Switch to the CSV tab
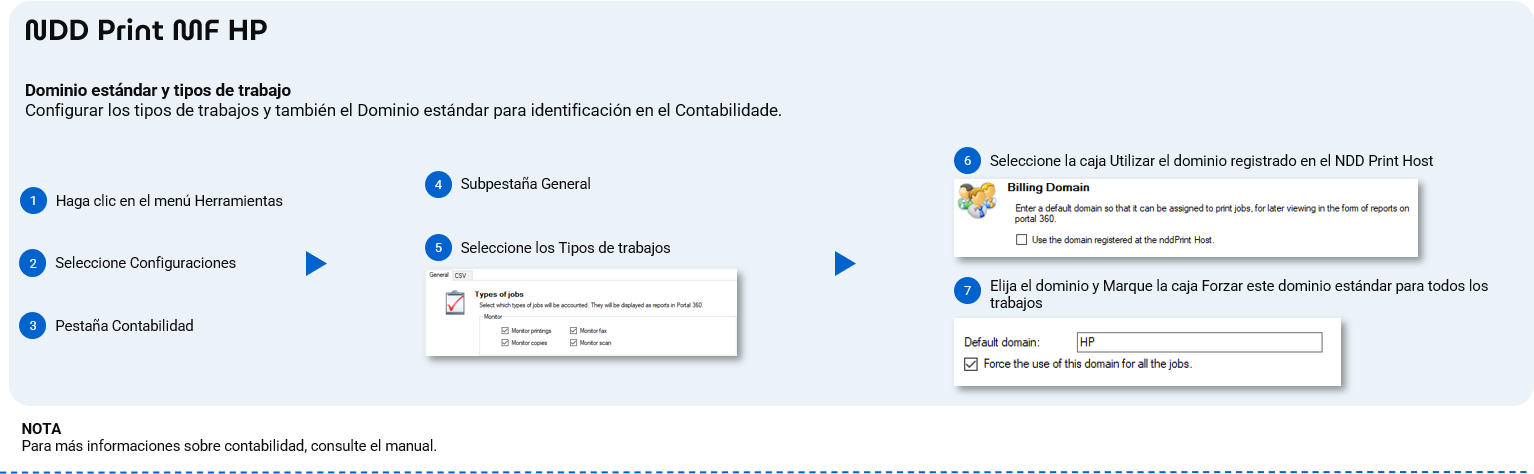1534x474 pixels. click(460, 275)
